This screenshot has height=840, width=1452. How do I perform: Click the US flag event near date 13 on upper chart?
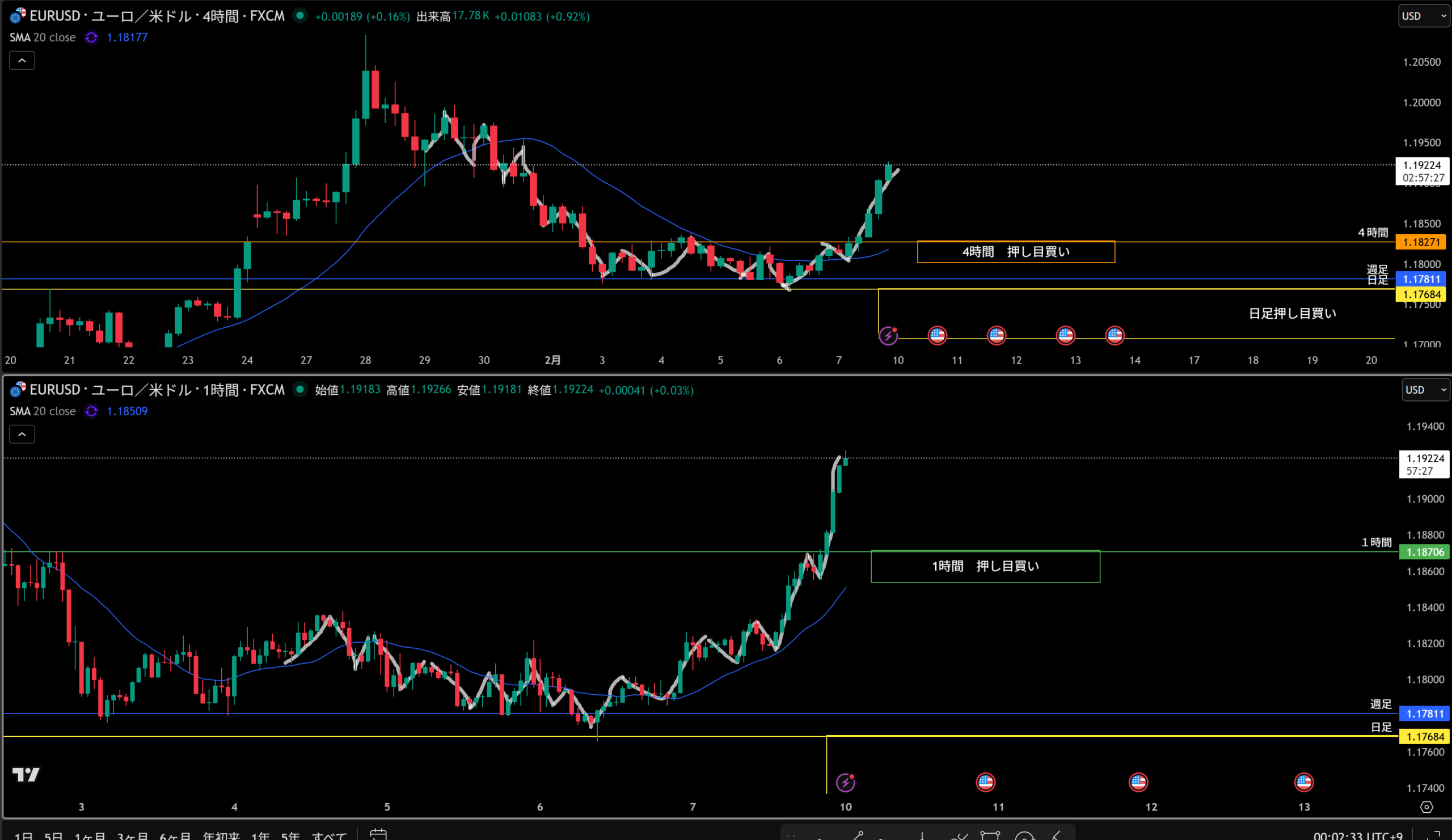coord(1065,335)
